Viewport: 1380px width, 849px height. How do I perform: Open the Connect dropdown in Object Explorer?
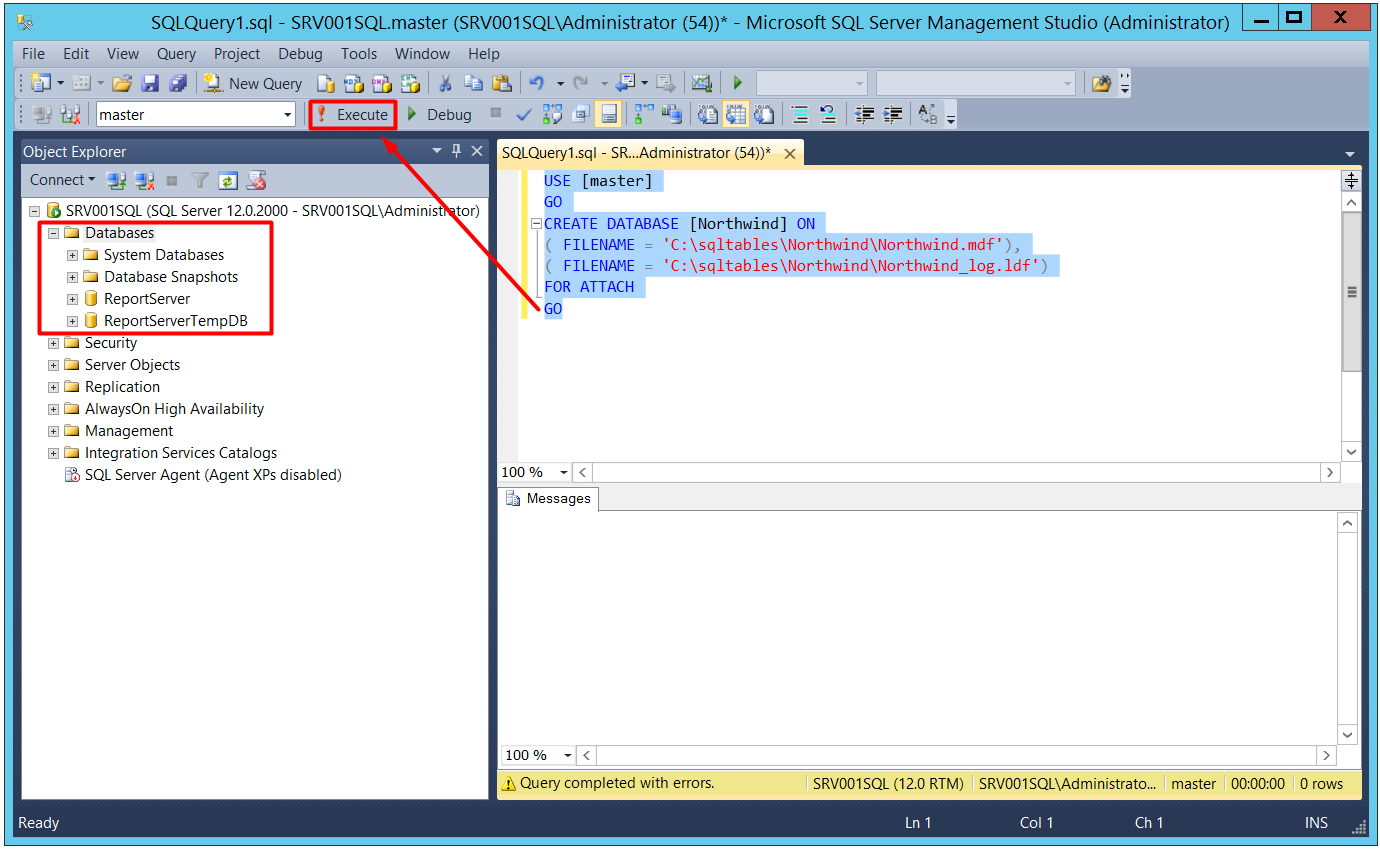coord(62,180)
